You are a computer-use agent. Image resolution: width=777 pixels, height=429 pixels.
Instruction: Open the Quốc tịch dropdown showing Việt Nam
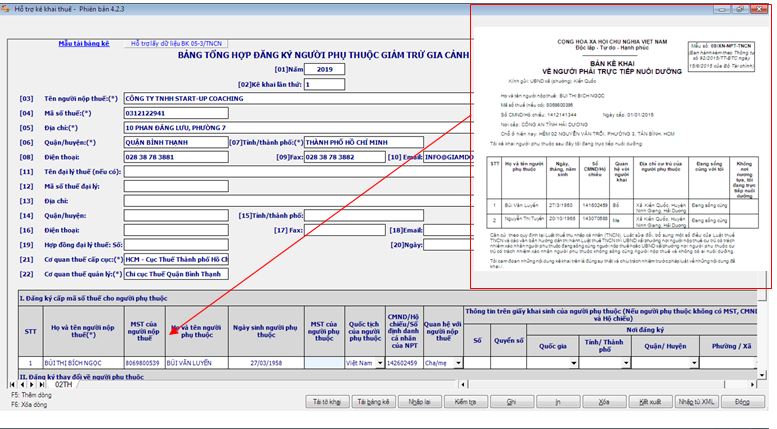378,363
